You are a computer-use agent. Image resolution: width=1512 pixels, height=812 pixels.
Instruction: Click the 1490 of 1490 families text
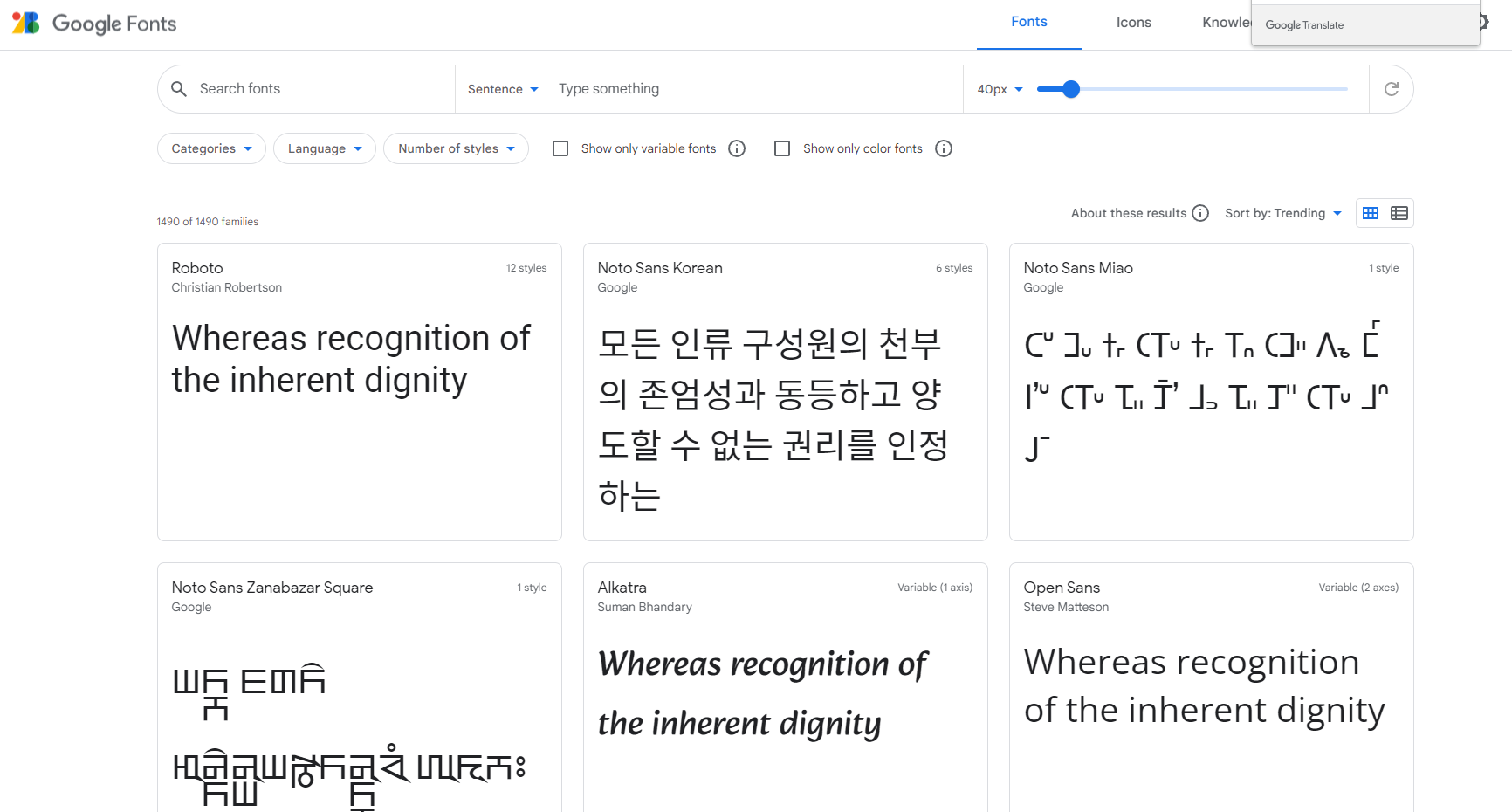[208, 222]
